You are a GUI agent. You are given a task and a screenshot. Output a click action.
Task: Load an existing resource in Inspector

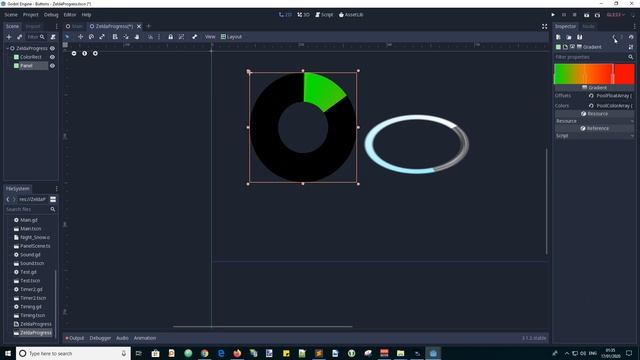(569, 37)
